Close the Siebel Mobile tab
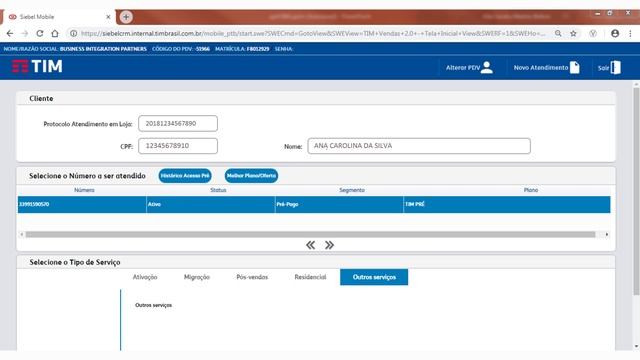 click(108, 17)
